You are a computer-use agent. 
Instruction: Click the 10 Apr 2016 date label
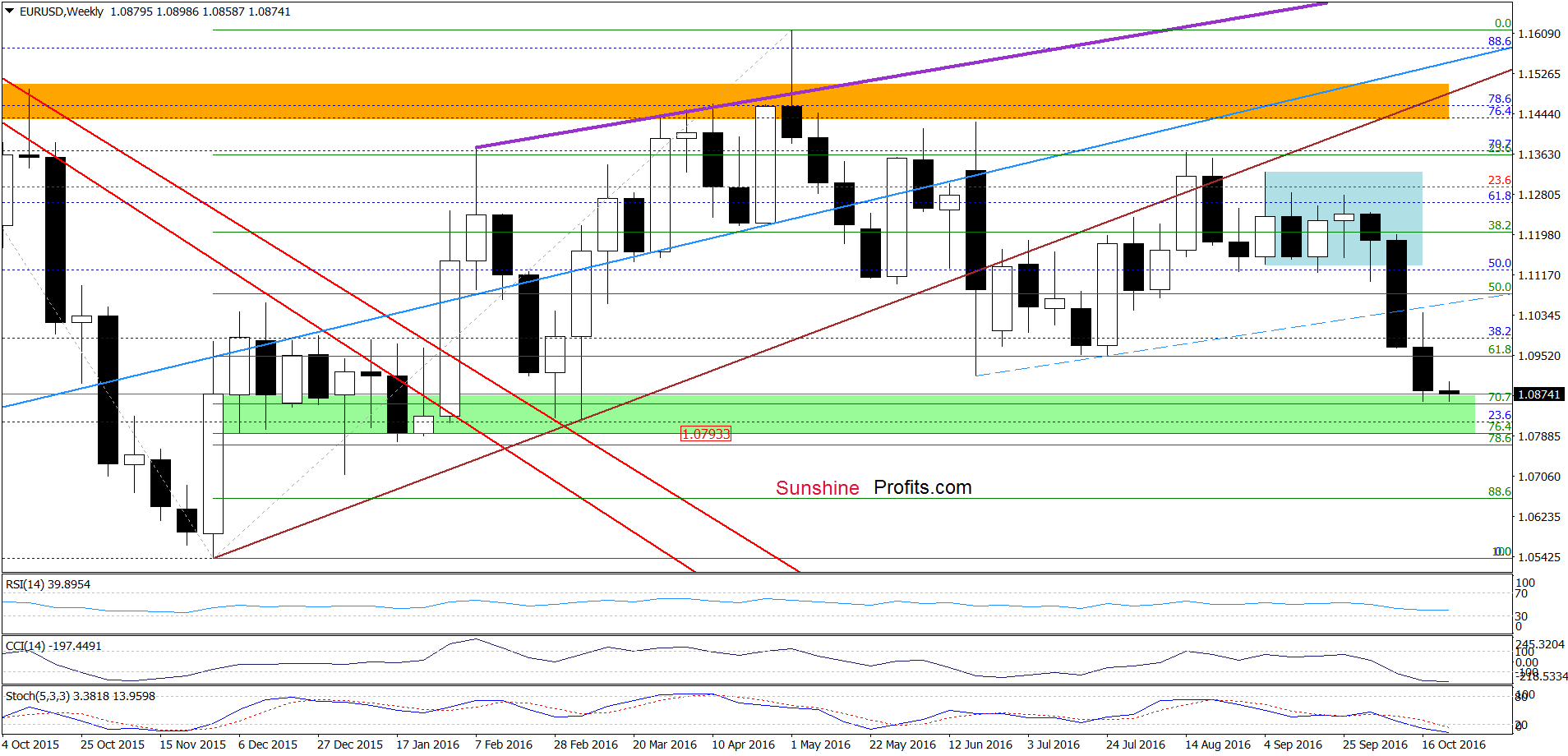point(743,744)
